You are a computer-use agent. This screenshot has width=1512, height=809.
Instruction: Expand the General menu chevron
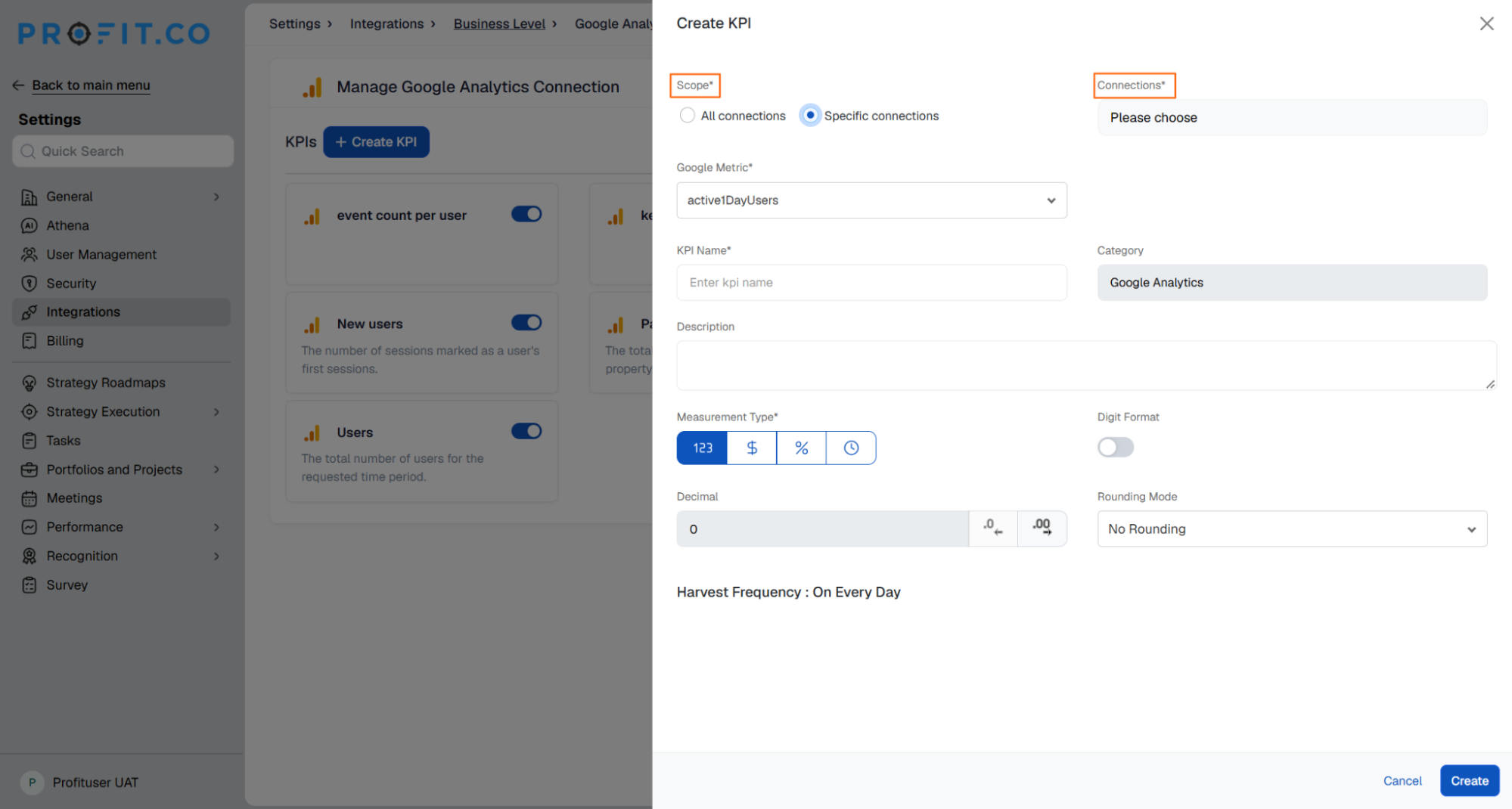coord(216,197)
